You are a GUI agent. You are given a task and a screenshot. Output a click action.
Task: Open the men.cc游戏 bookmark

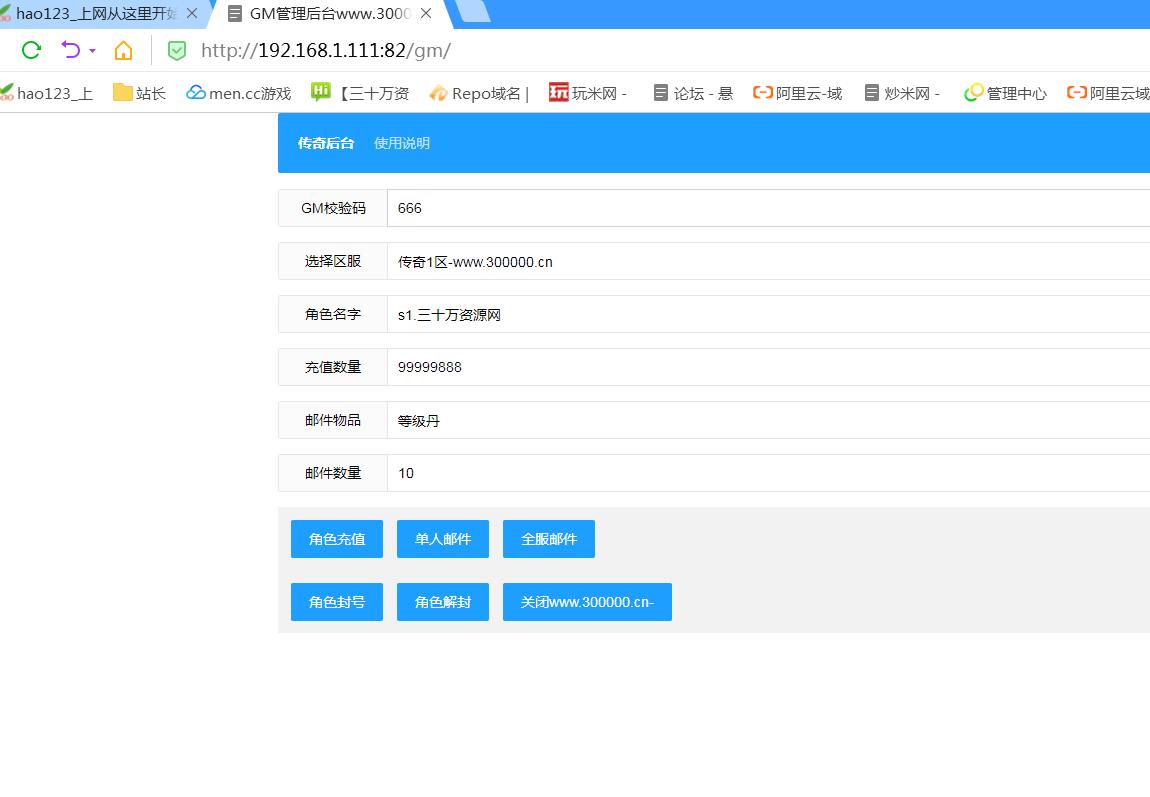(x=239, y=93)
